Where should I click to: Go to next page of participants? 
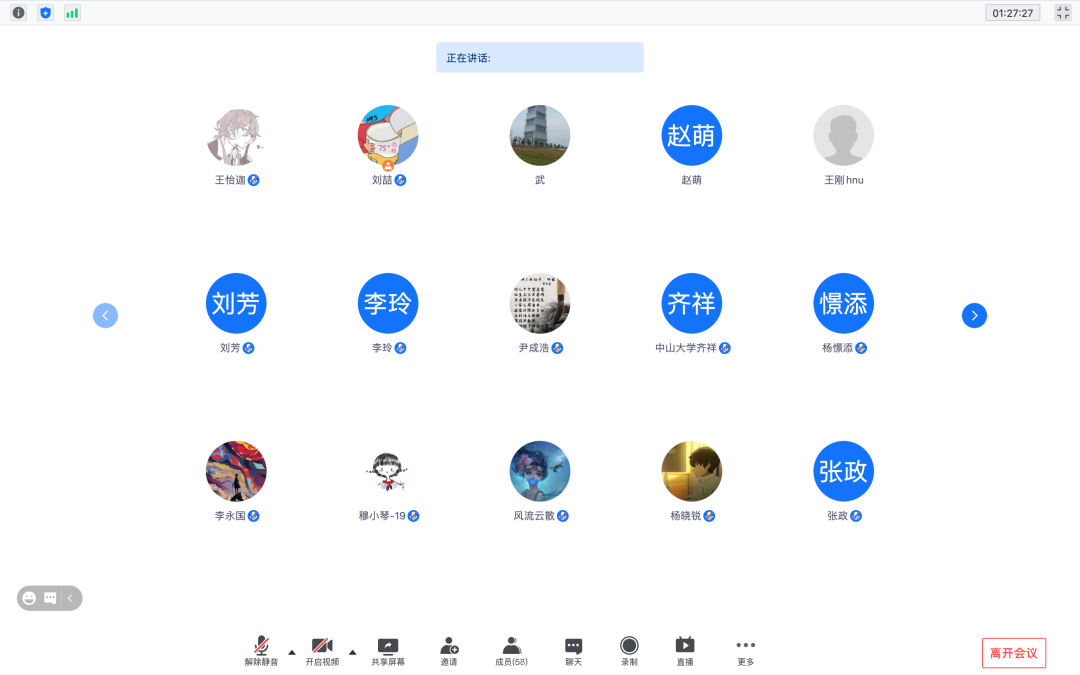[974, 316]
